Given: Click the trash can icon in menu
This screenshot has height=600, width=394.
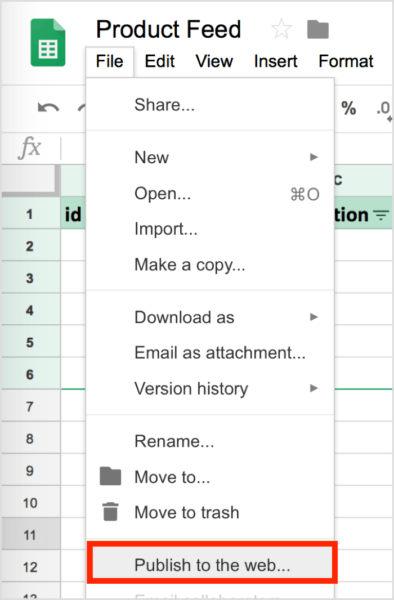Looking at the screenshot, I should 111,512.
